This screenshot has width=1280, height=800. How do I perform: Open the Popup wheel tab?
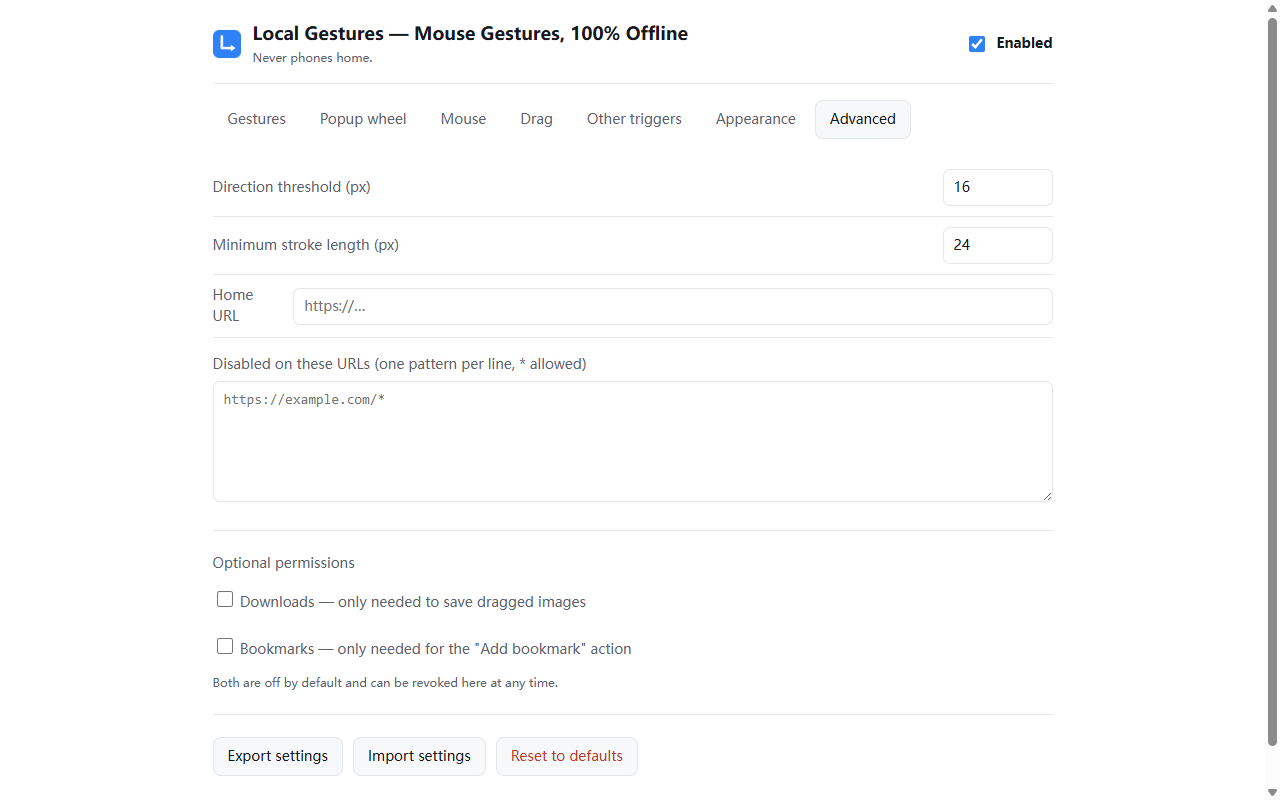point(363,119)
